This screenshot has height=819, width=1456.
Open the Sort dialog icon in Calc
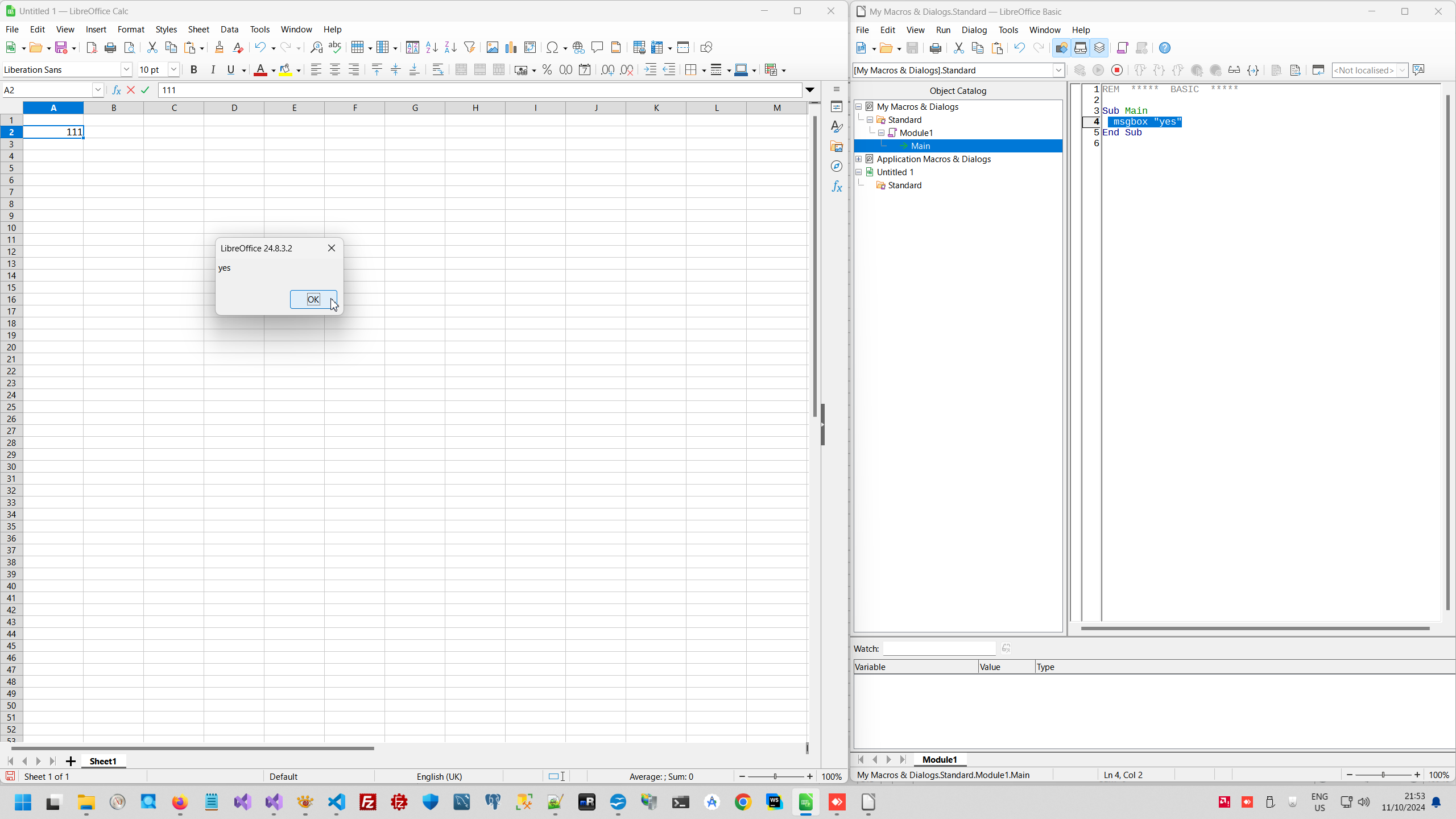click(x=412, y=47)
